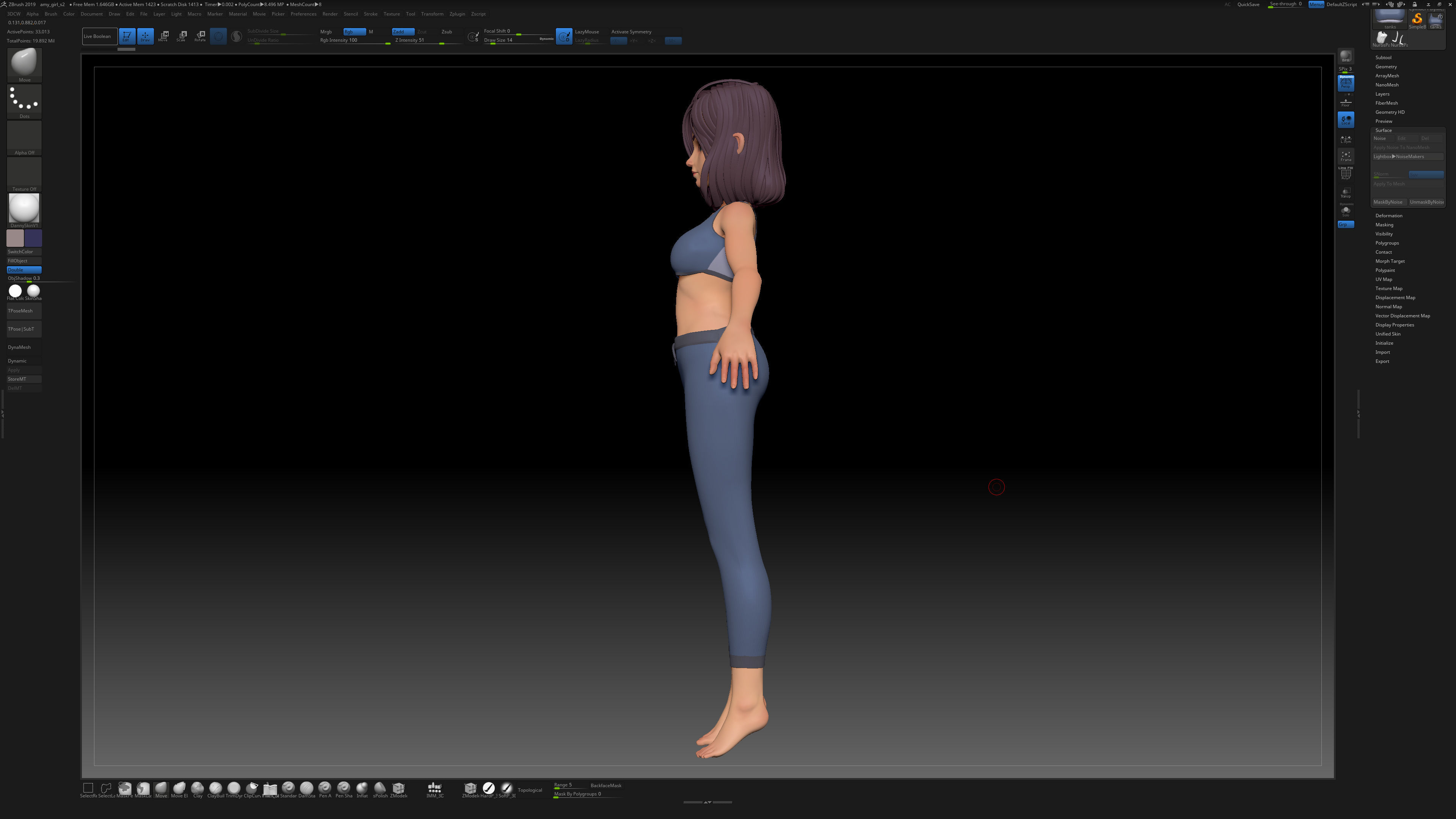
Task: Toggle Live Boolean mode
Action: pos(99,36)
